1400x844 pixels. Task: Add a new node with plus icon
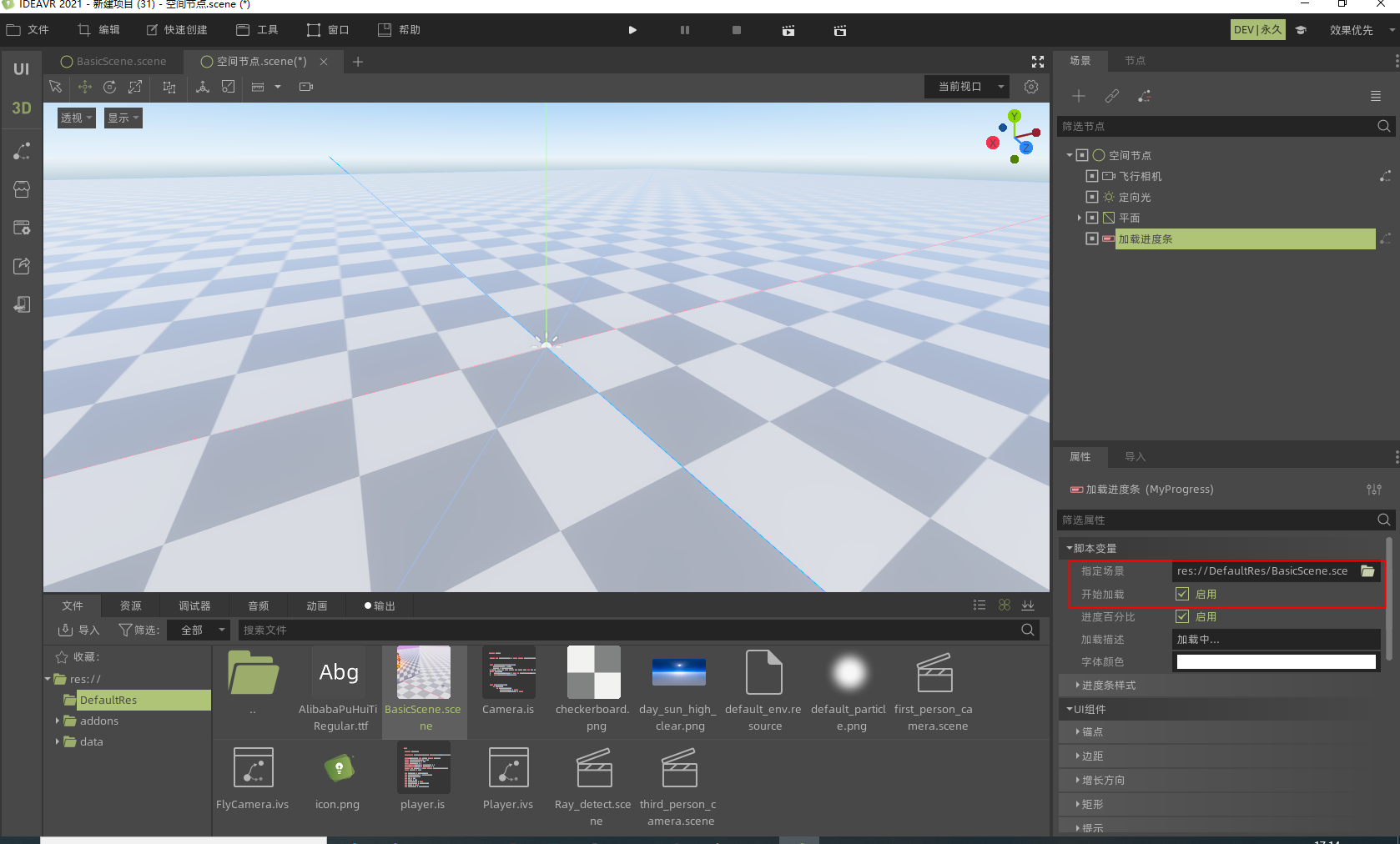[1079, 96]
